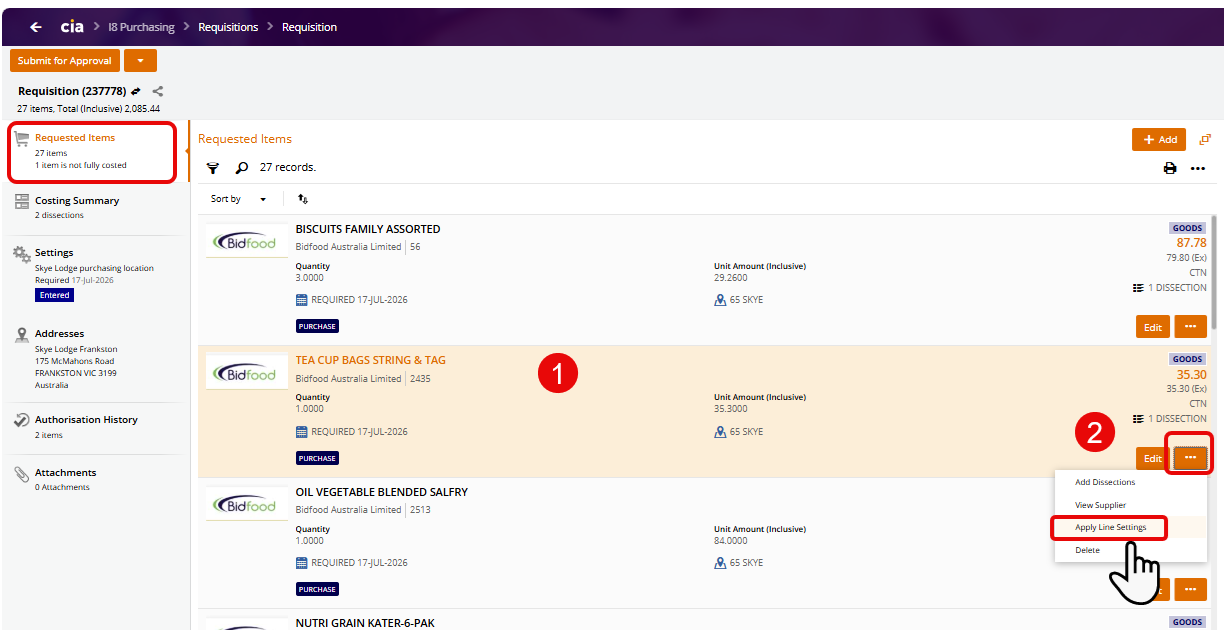Click the 87.78 amount on BISCUITS row

[1191, 243]
